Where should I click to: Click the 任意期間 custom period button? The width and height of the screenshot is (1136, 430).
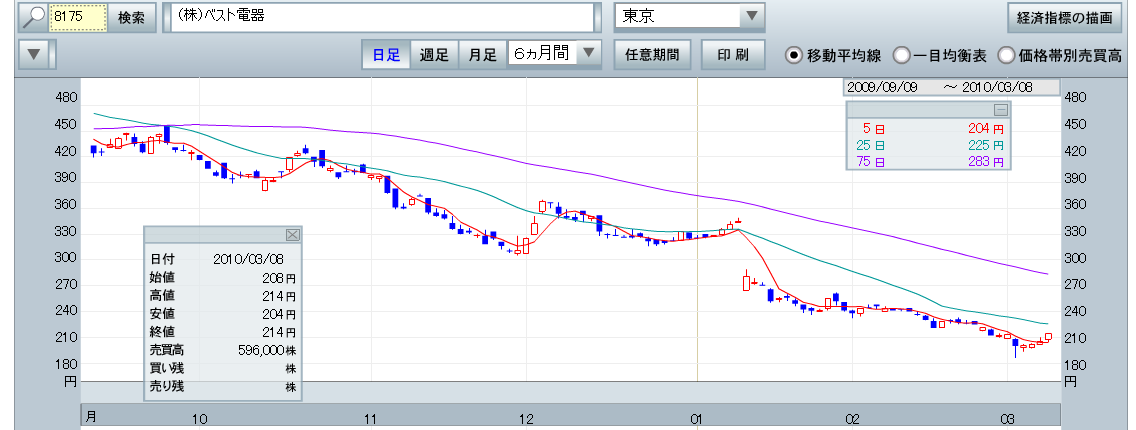pos(652,55)
